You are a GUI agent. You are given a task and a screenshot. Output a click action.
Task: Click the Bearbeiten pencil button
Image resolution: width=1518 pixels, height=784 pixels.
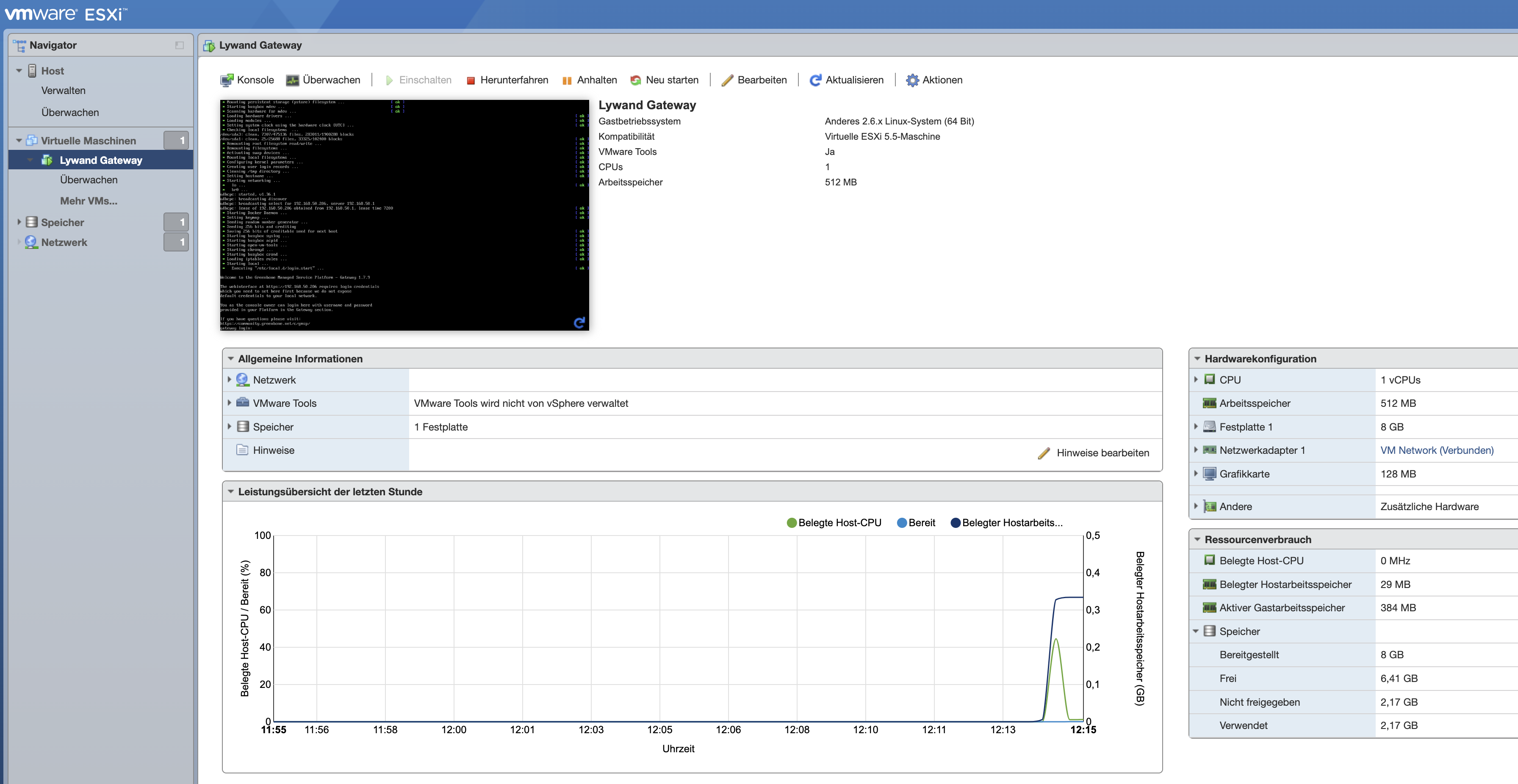pos(753,80)
